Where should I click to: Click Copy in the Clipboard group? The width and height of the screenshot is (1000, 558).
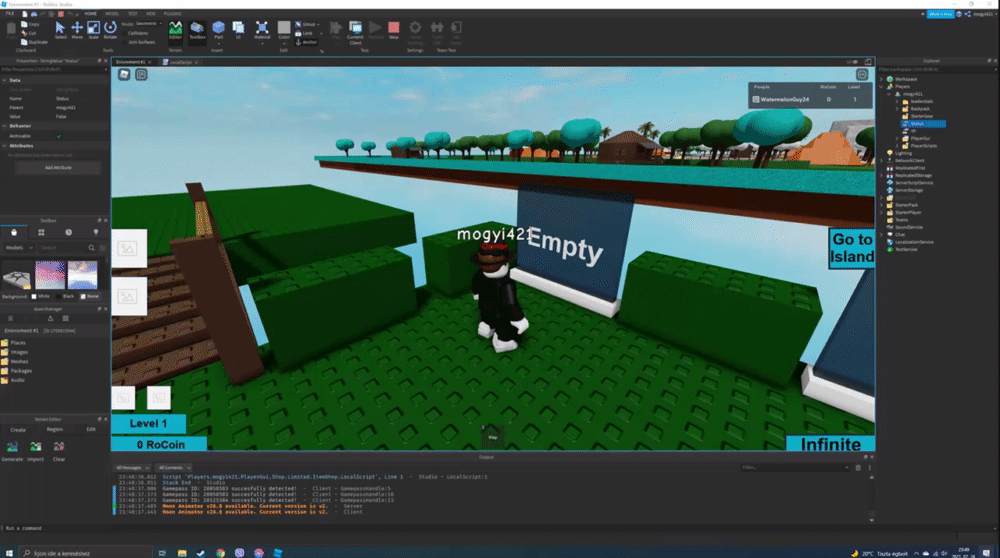(30, 24)
